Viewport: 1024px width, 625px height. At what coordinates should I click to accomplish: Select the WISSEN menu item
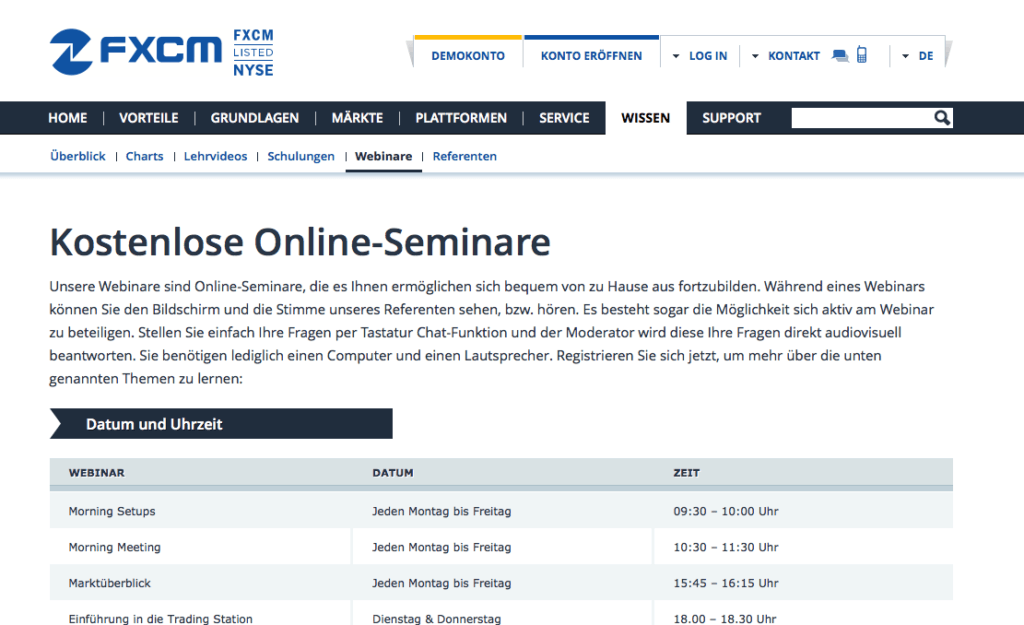(646, 118)
